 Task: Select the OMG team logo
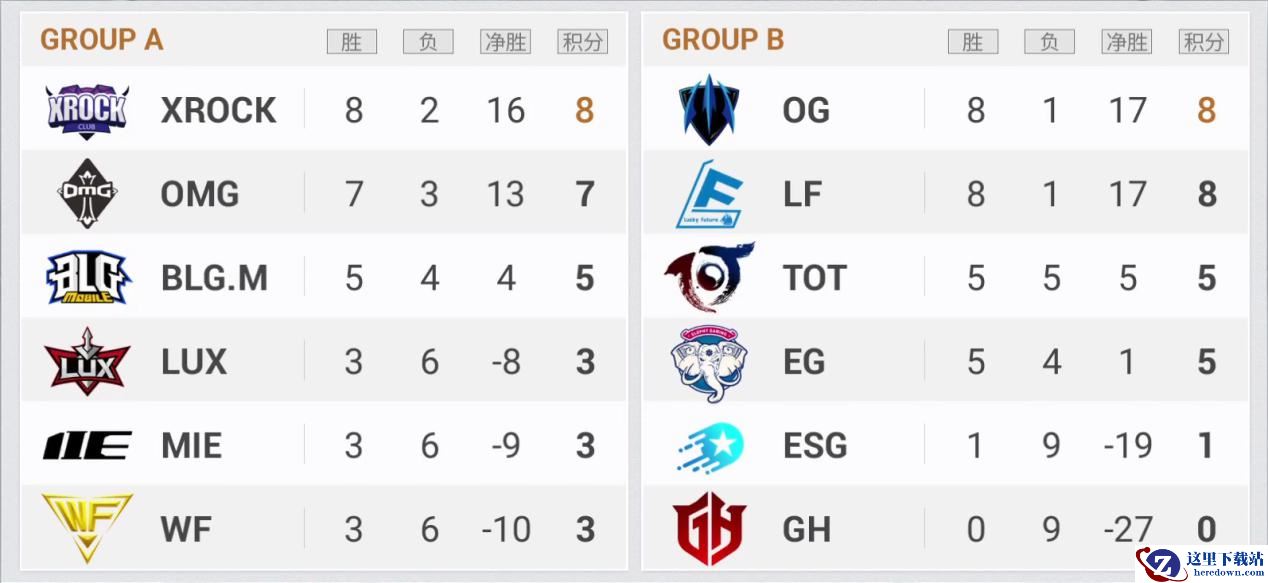87,193
